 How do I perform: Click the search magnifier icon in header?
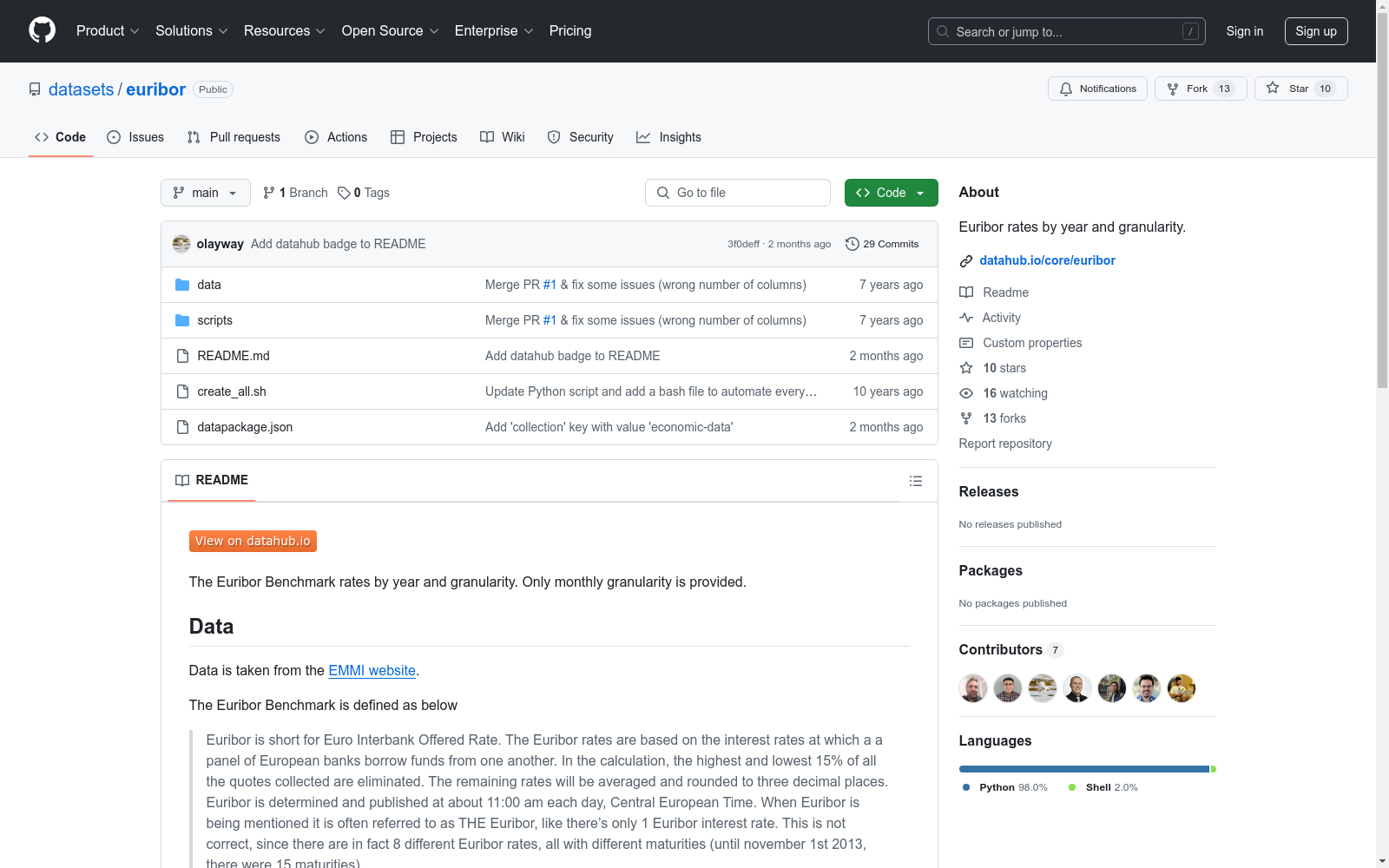click(x=943, y=31)
